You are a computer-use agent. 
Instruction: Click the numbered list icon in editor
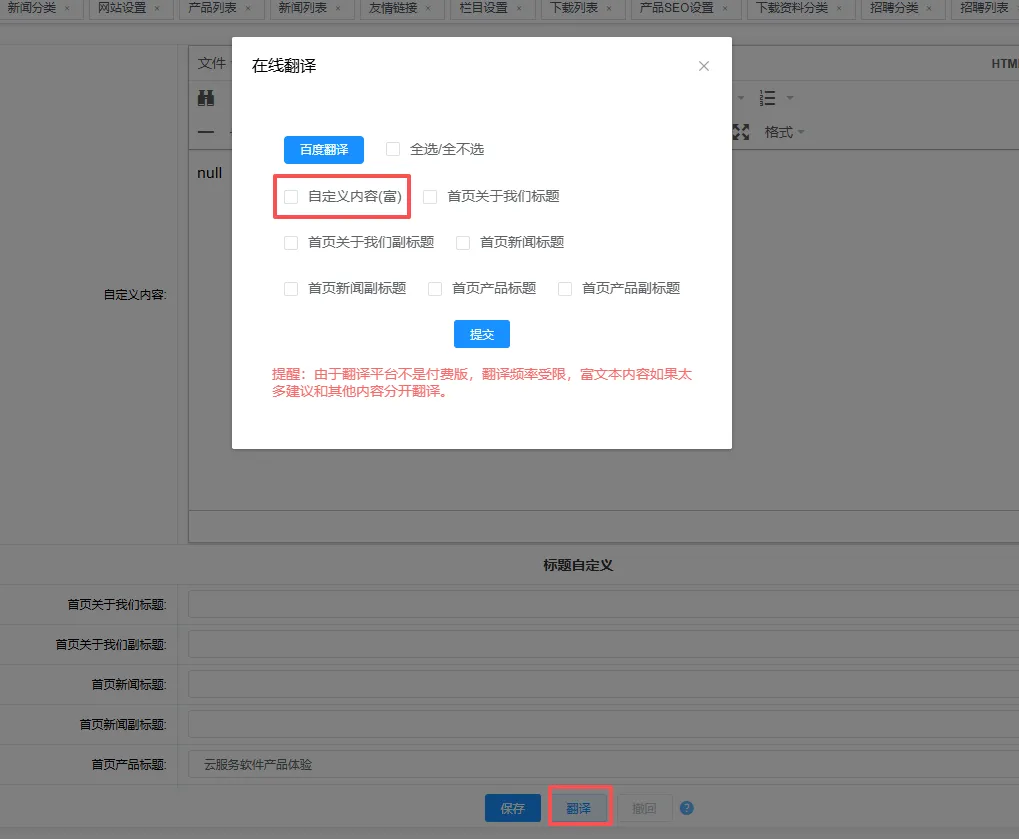coord(768,98)
